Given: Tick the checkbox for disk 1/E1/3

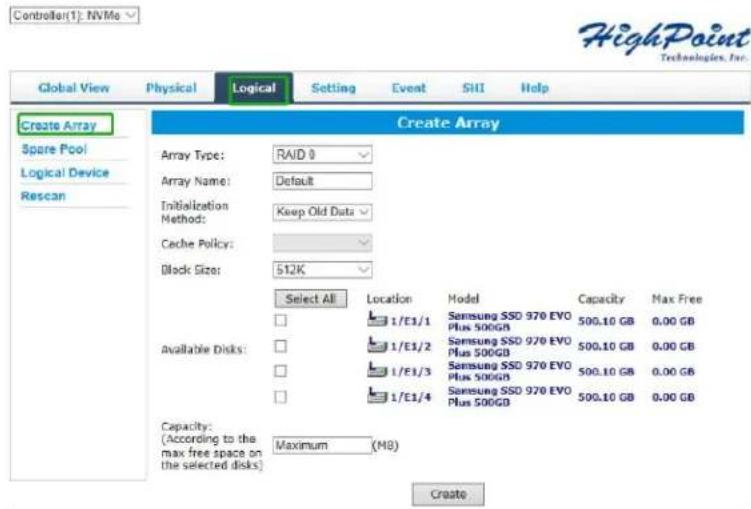Looking at the screenshot, I should click(281, 371).
